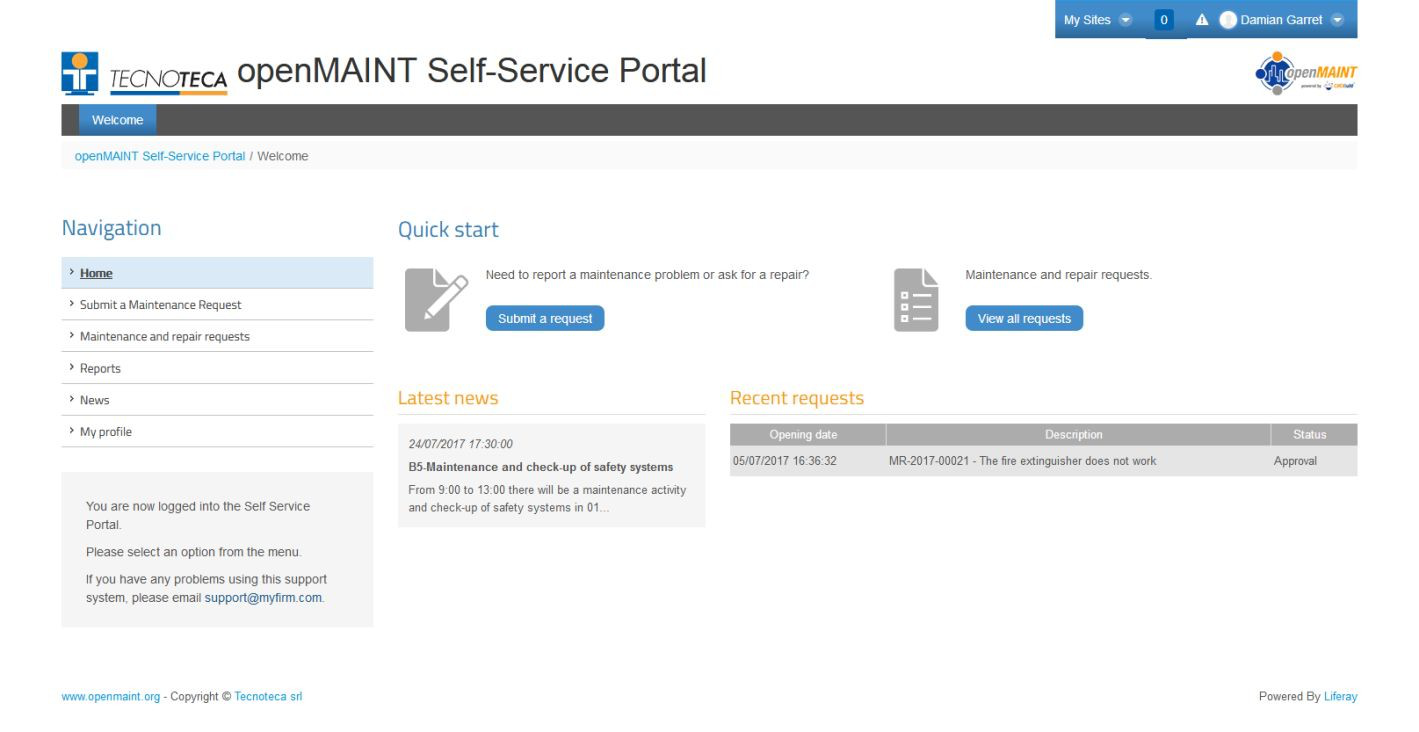Select the MR-2017-00021 fire extinguisher request row
This screenshot has height=732, width=1419.
(x=1022, y=461)
